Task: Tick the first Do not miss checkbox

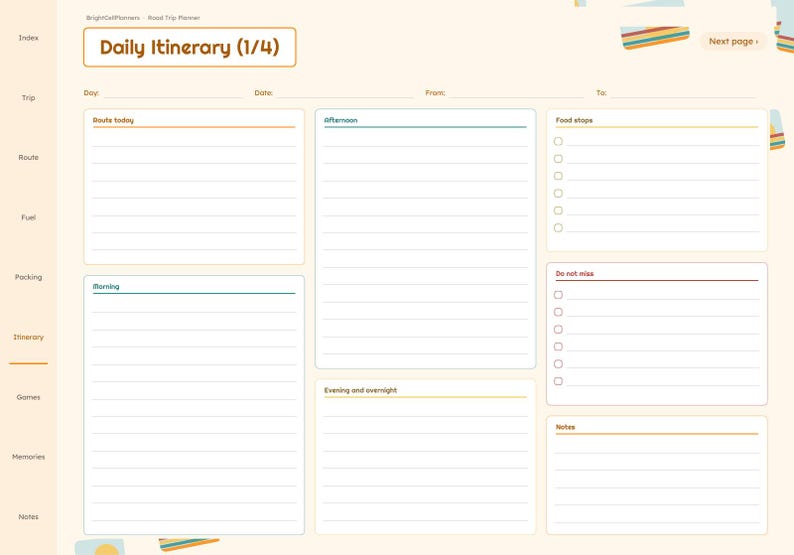Action: point(558,295)
